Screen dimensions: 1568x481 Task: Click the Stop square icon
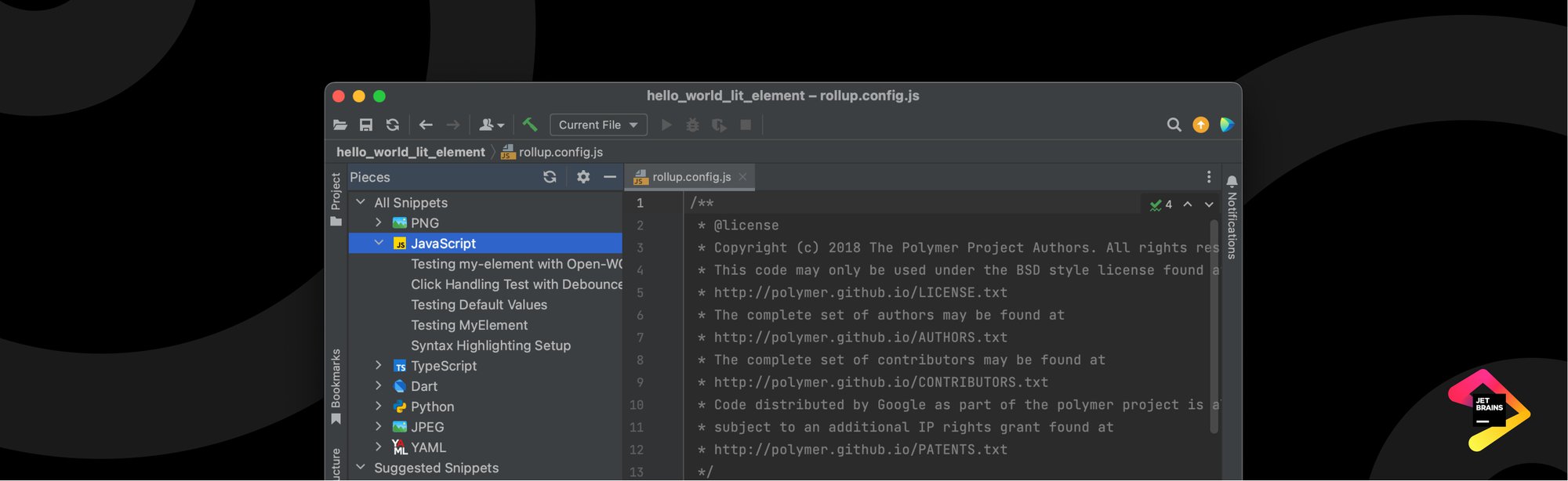[x=746, y=125]
